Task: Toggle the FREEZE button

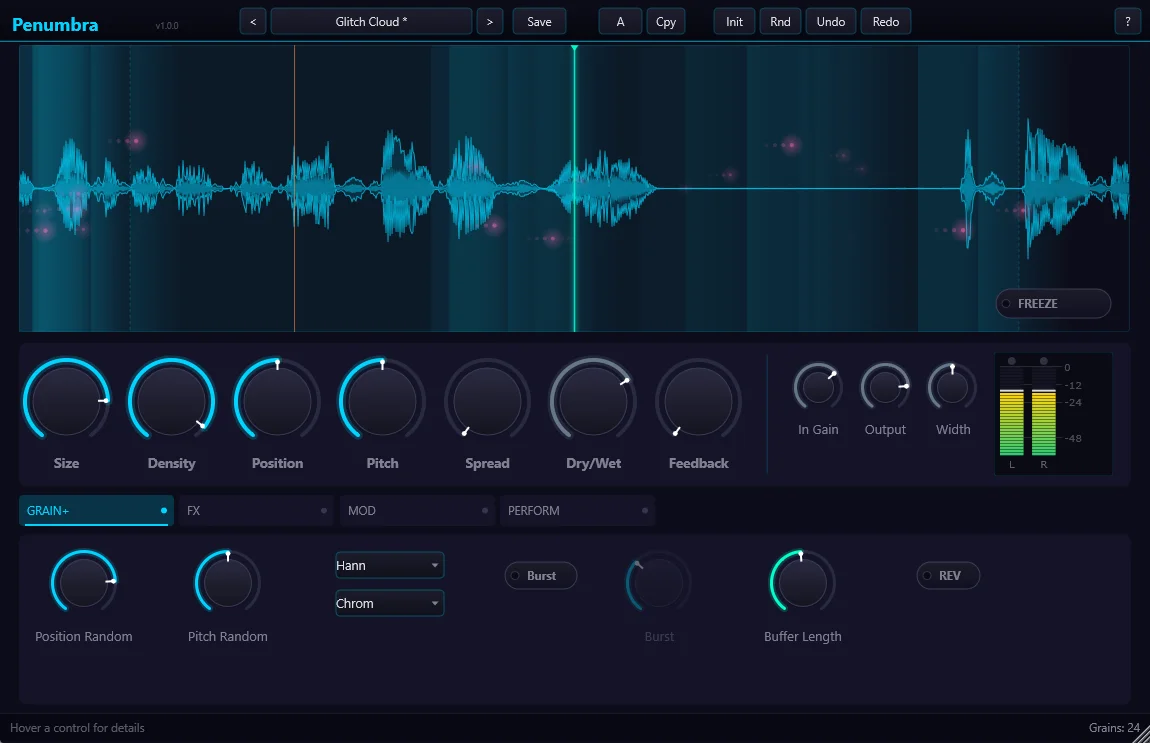Action: (x=1053, y=304)
